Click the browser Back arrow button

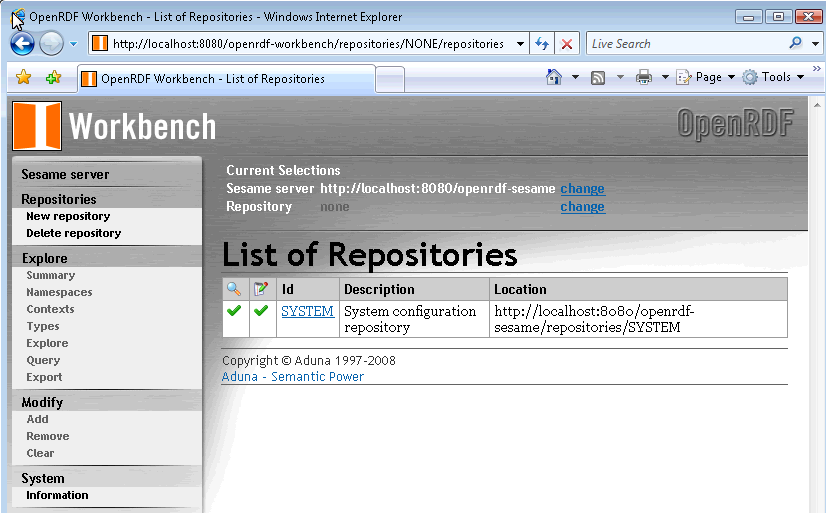(x=22, y=43)
